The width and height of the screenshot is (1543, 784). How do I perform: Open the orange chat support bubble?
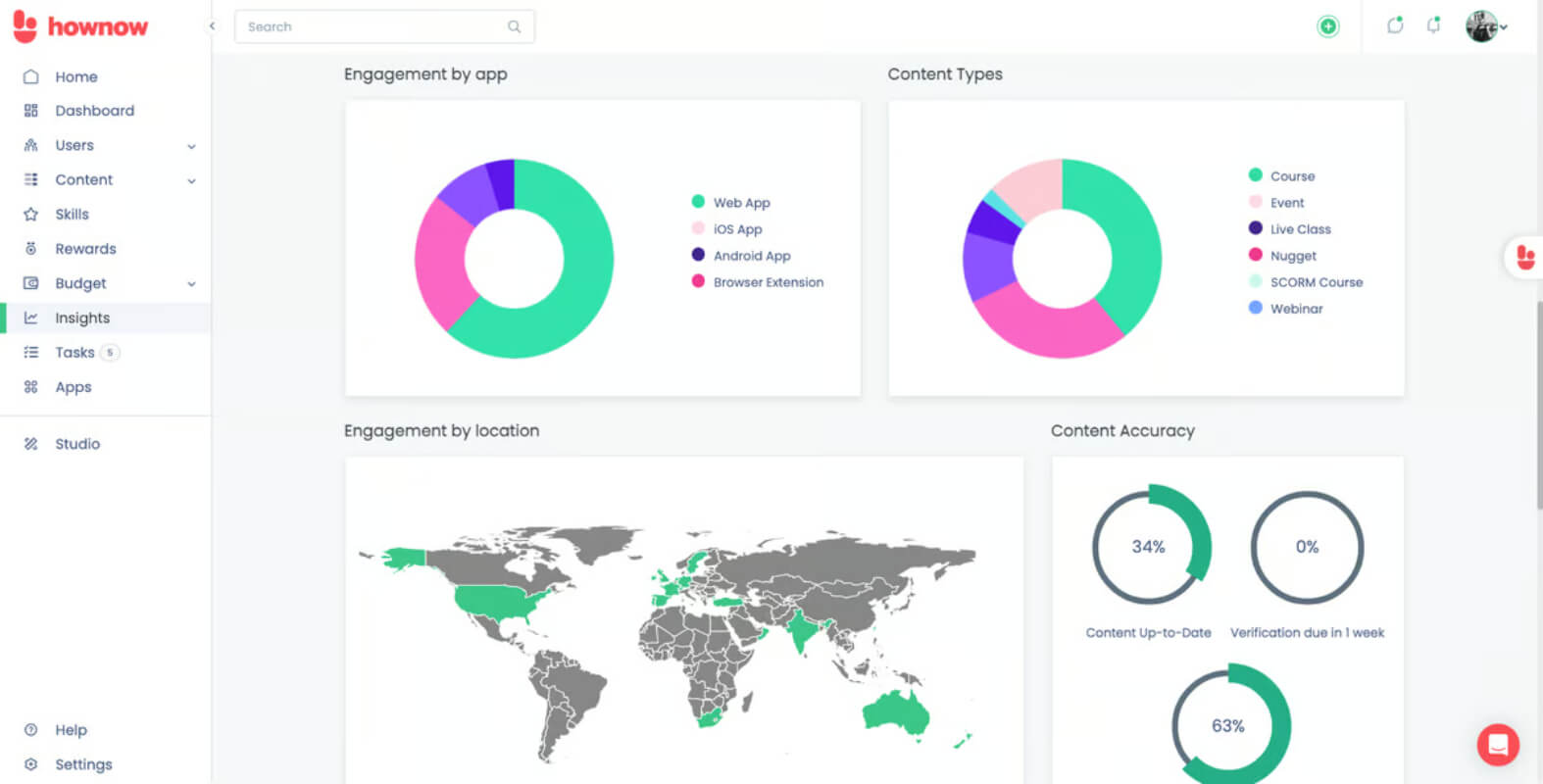point(1497,745)
